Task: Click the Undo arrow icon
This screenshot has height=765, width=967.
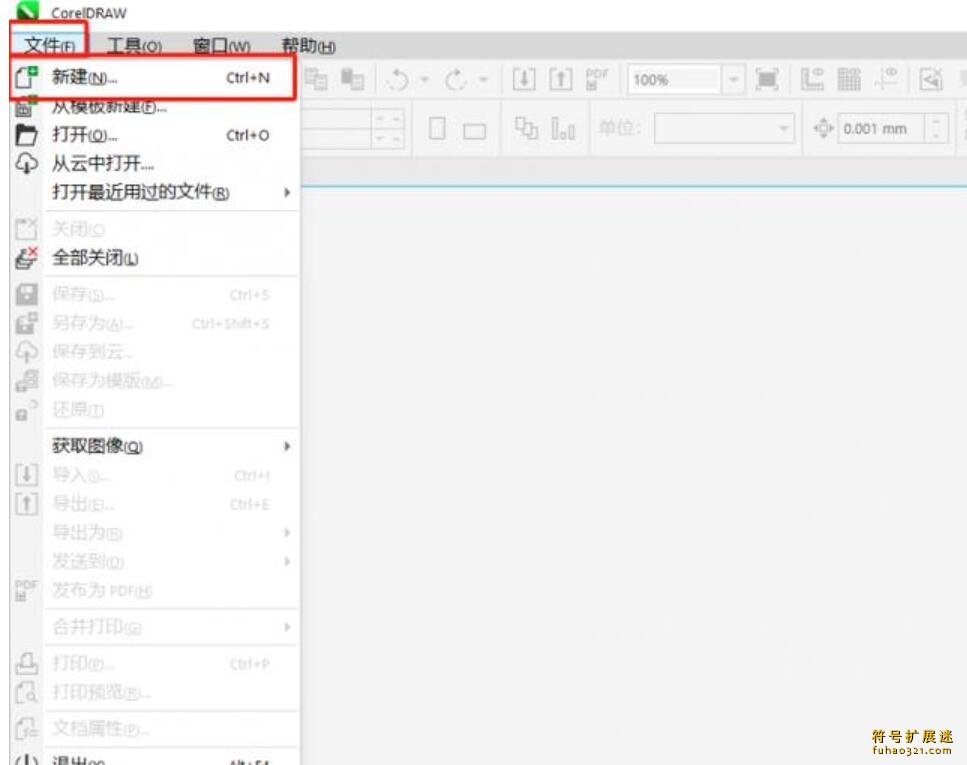Action: pos(398,80)
